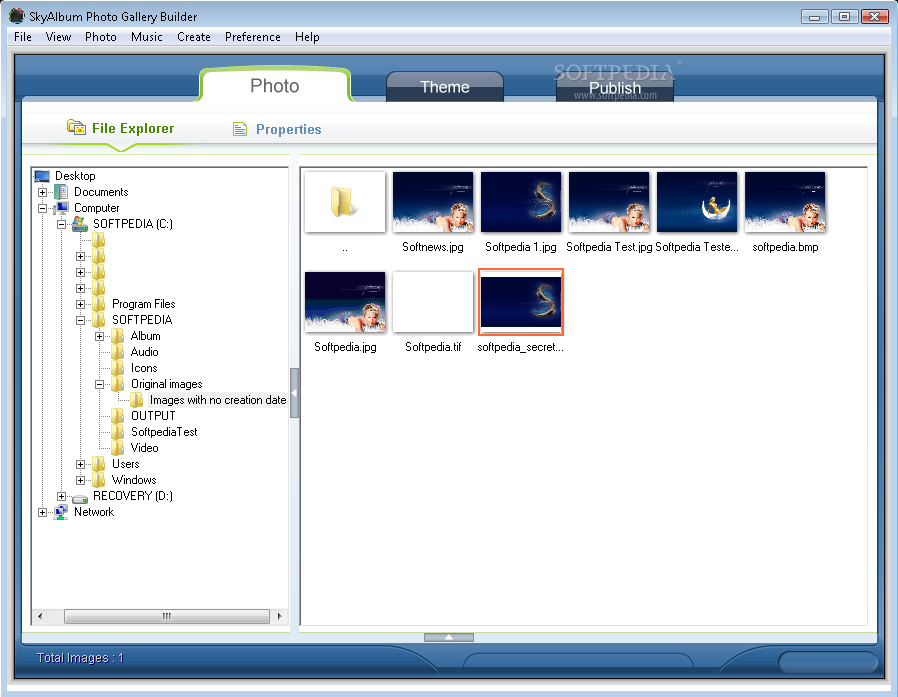
Task: Click the Program Files folder icon
Action: pyautogui.click(x=99, y=304)
